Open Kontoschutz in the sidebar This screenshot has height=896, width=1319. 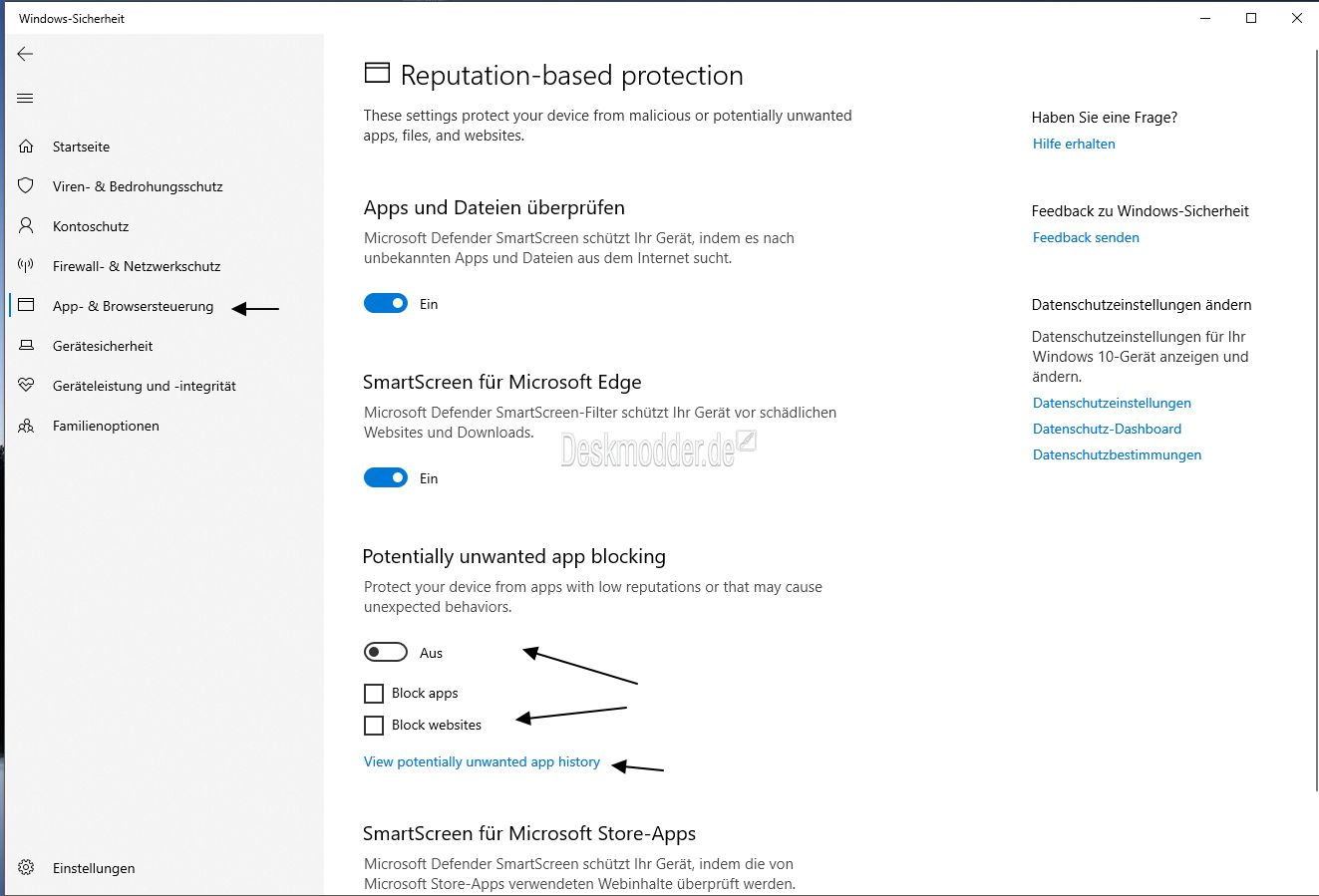click(91, 226)
